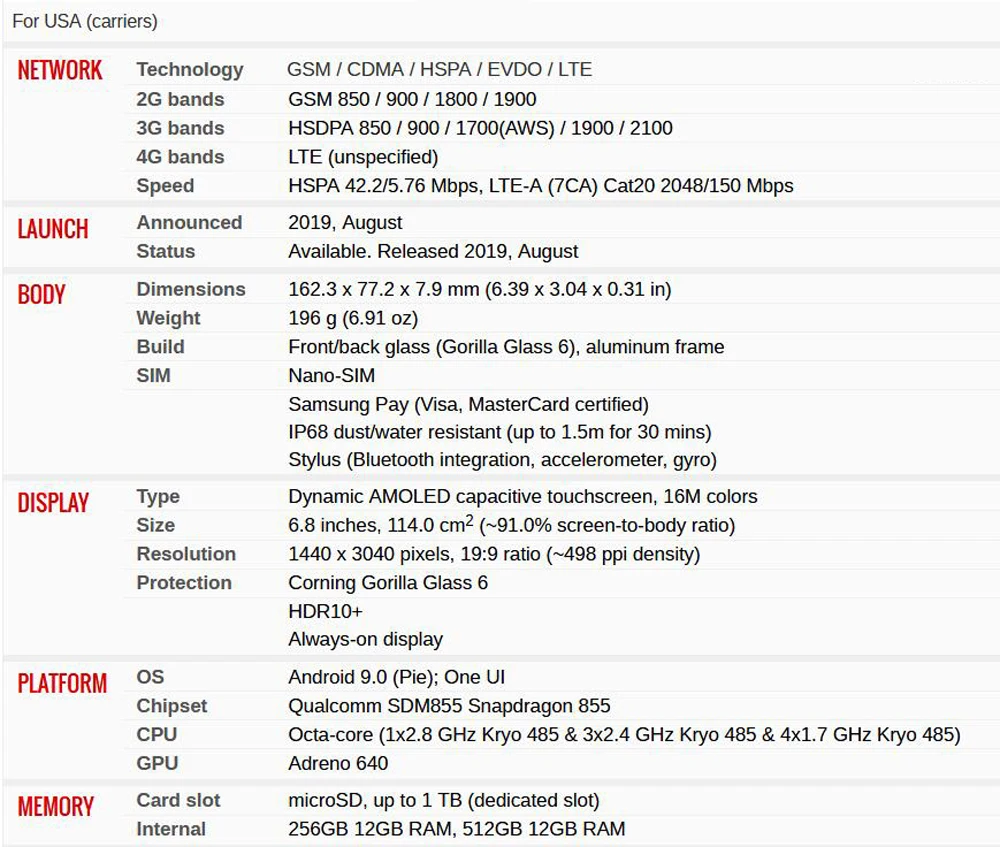Select the Build label
Image resolution: width=1000 pixels, height=847 pixels.
click(x=161, y=347)
